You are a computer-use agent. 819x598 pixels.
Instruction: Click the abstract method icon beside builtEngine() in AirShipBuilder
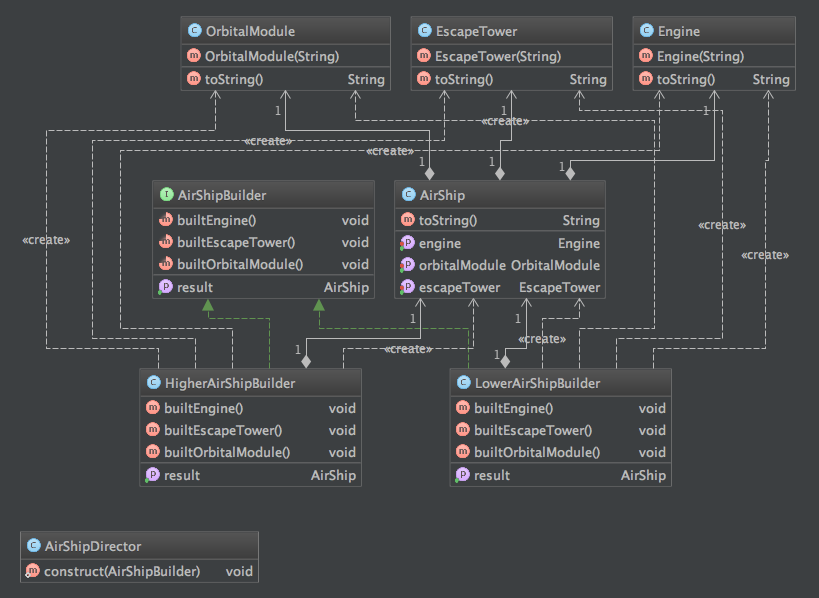coord(165,220)
